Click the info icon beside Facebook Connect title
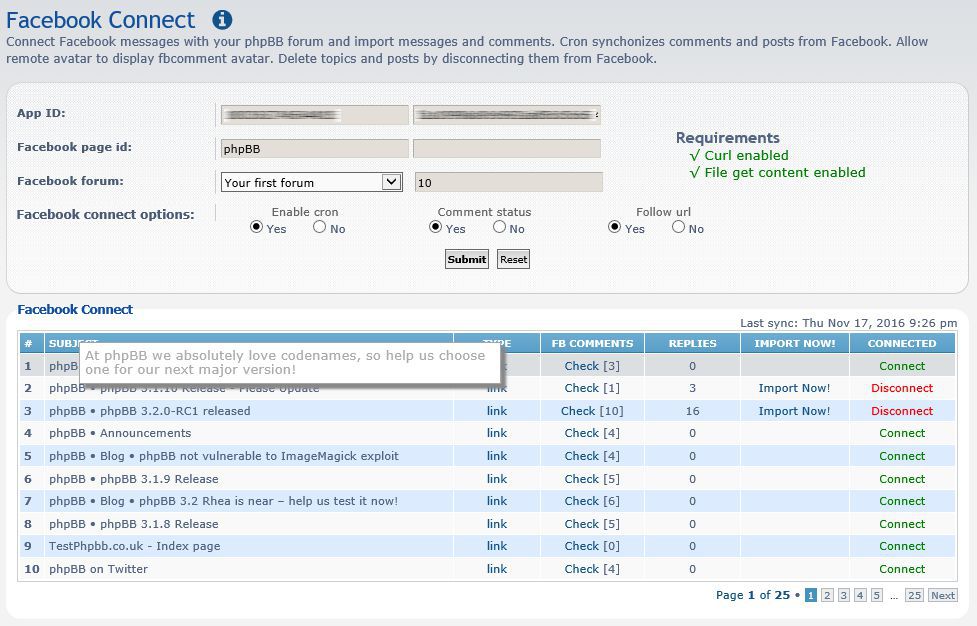 (x=223, y=19)
